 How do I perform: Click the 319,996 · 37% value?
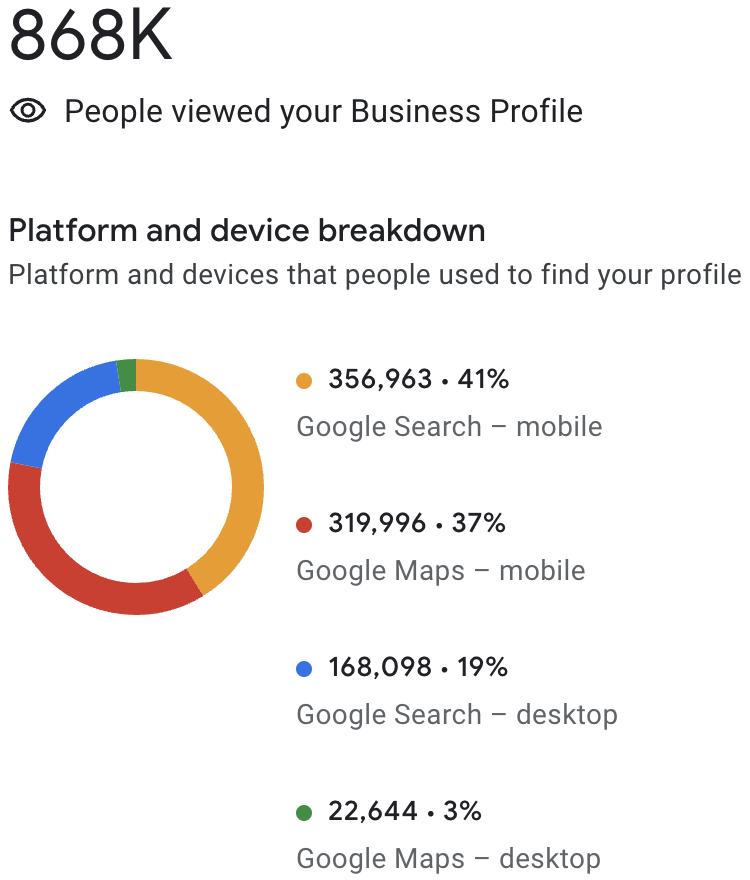click(x=417, y=523)
